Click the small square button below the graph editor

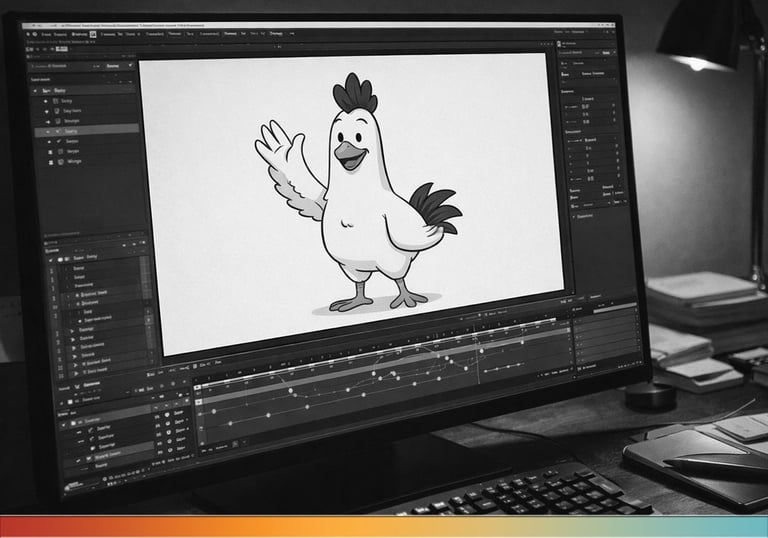[x=235, y=444]
